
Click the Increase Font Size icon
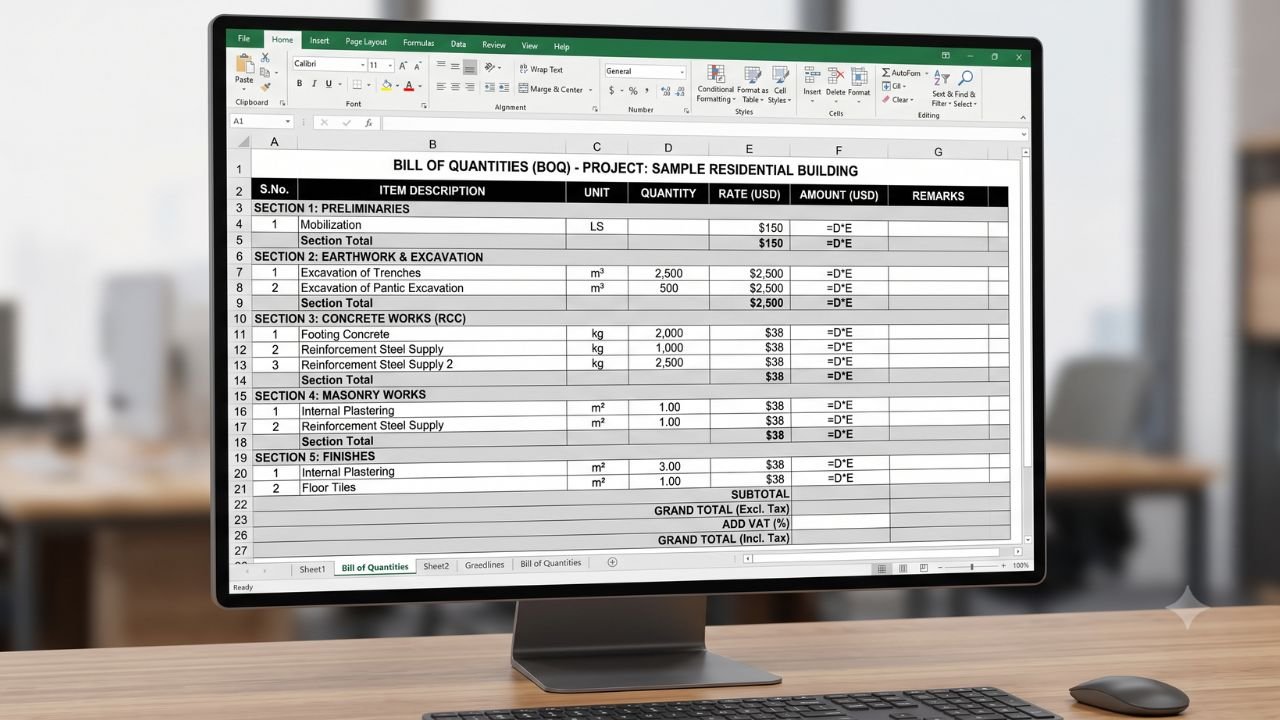click(403, 65)
